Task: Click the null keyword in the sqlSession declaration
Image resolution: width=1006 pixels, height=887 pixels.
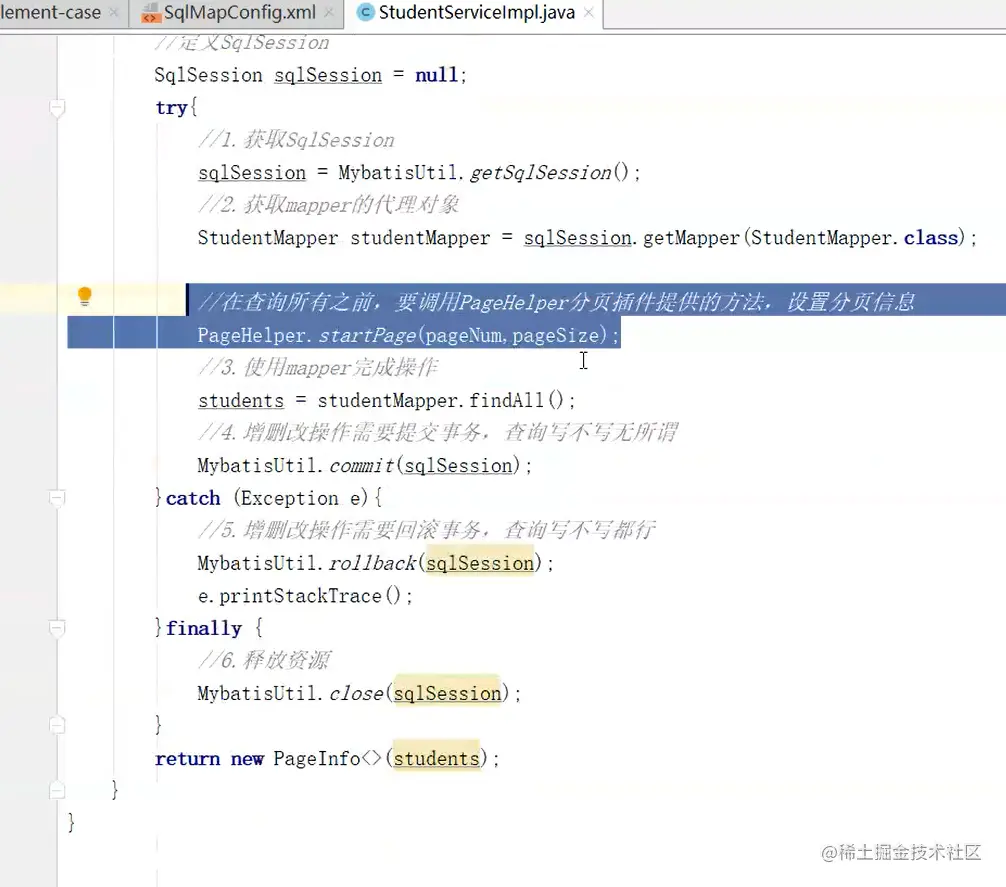Action: pos(436,75)
